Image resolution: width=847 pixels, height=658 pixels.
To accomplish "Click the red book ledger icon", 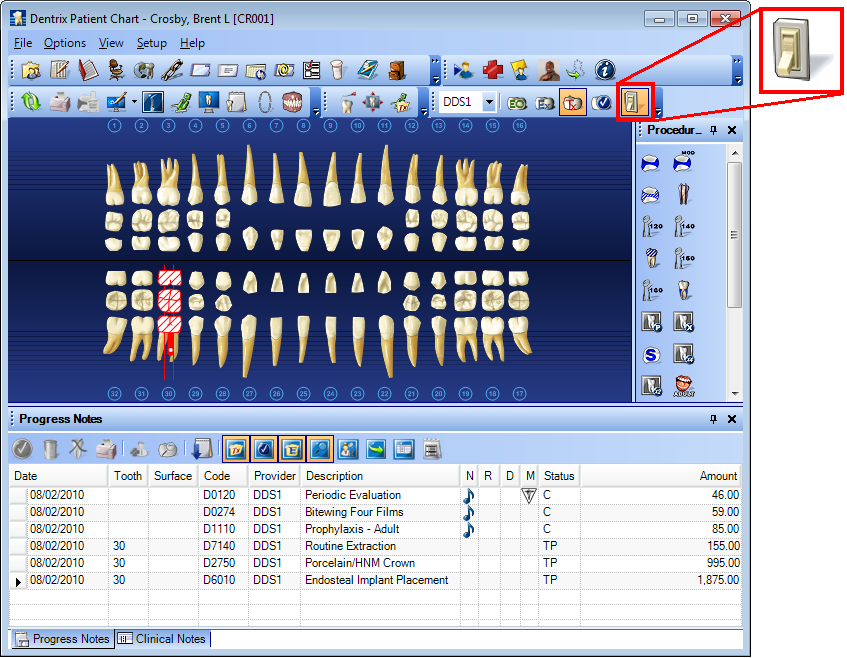I will [x=88, y=70].
